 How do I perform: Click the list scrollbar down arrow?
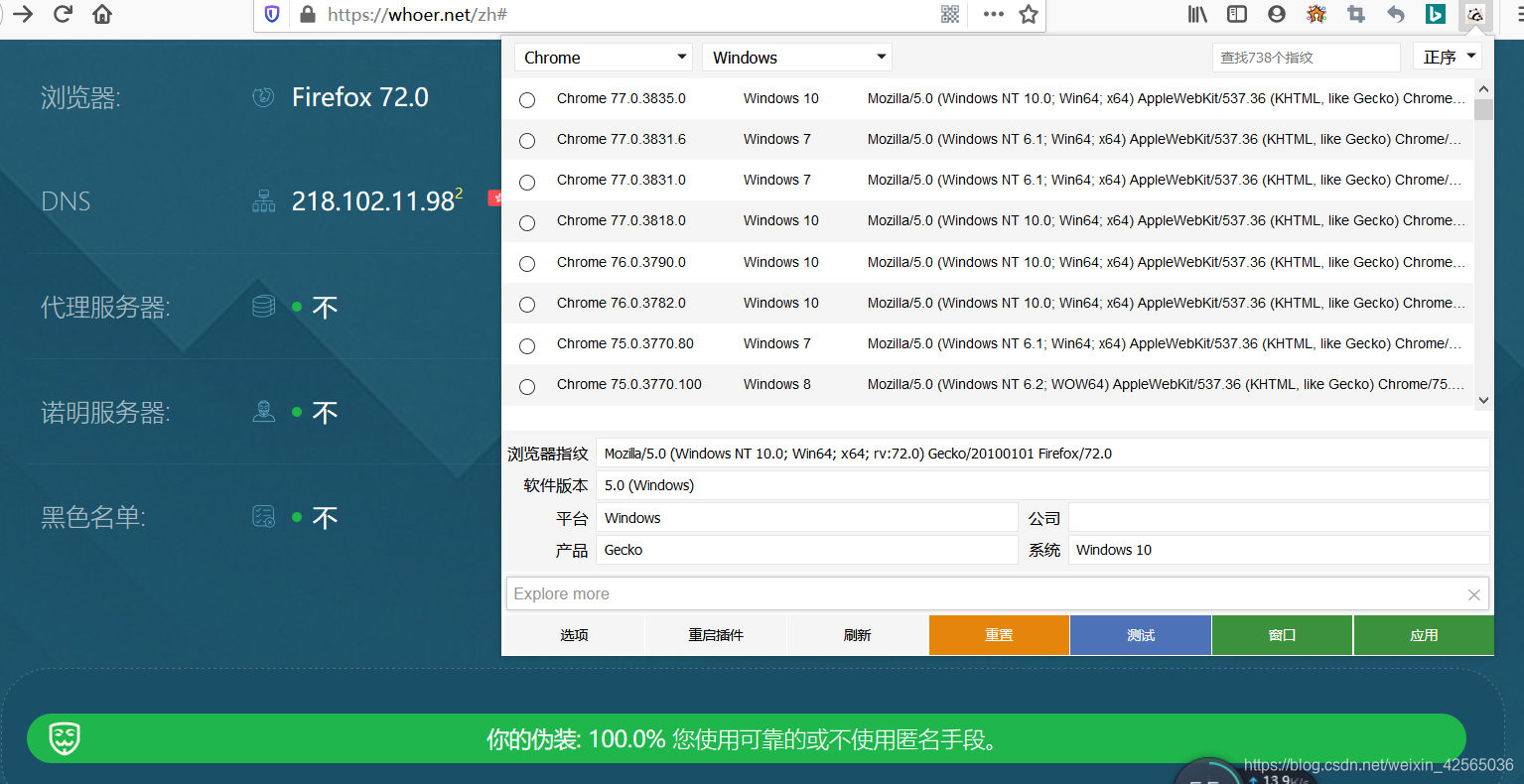pyautogui.click(x=1483, y=400)
